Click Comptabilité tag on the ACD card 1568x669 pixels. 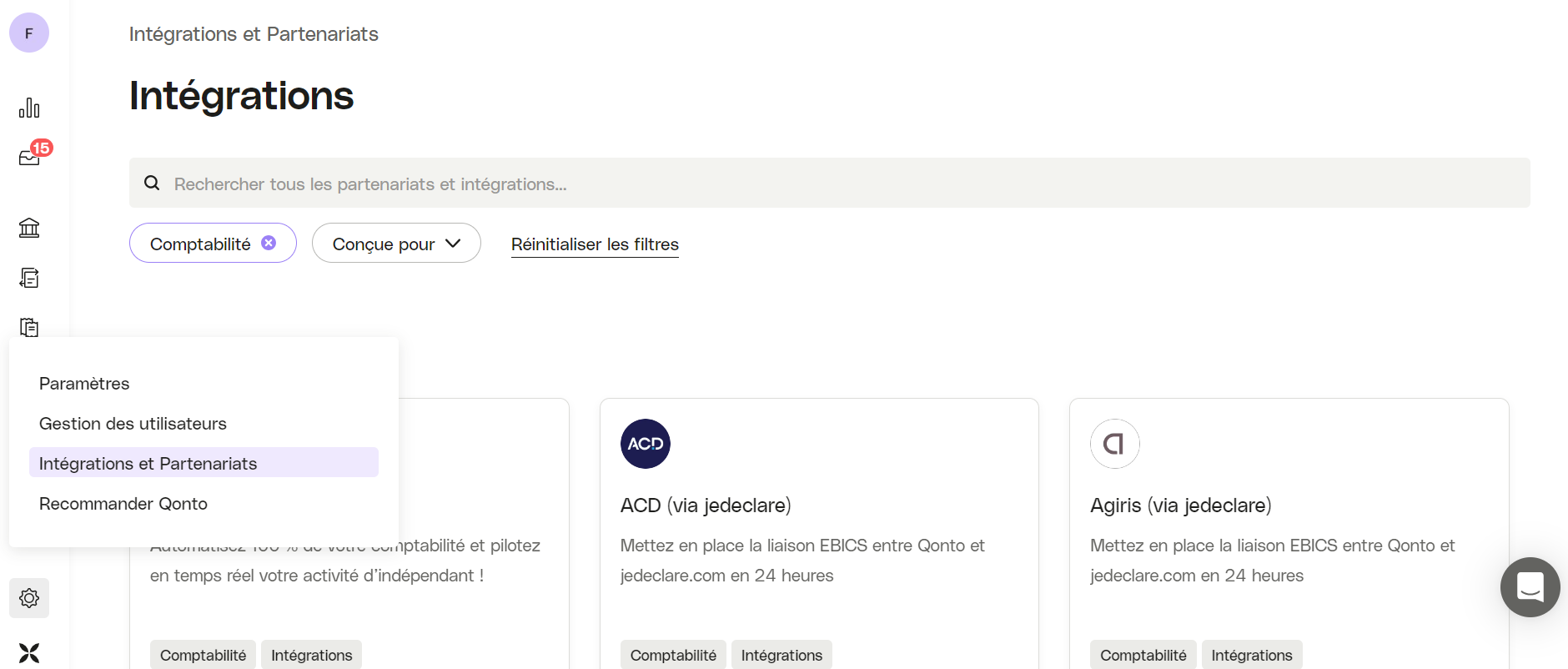coord(673,655)
